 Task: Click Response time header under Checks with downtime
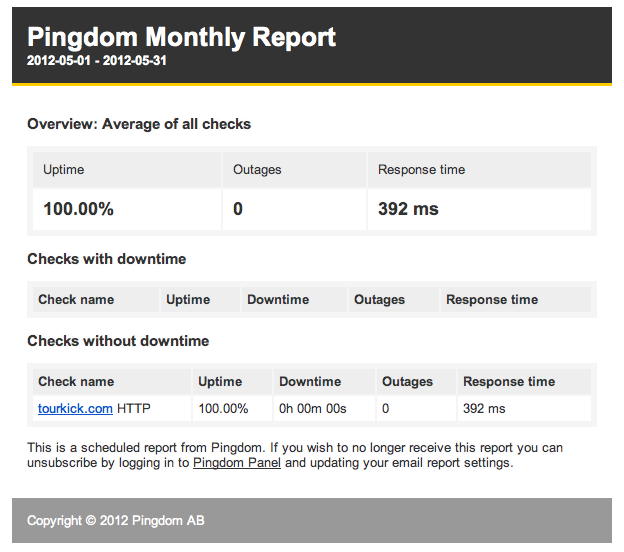[516, 299]
